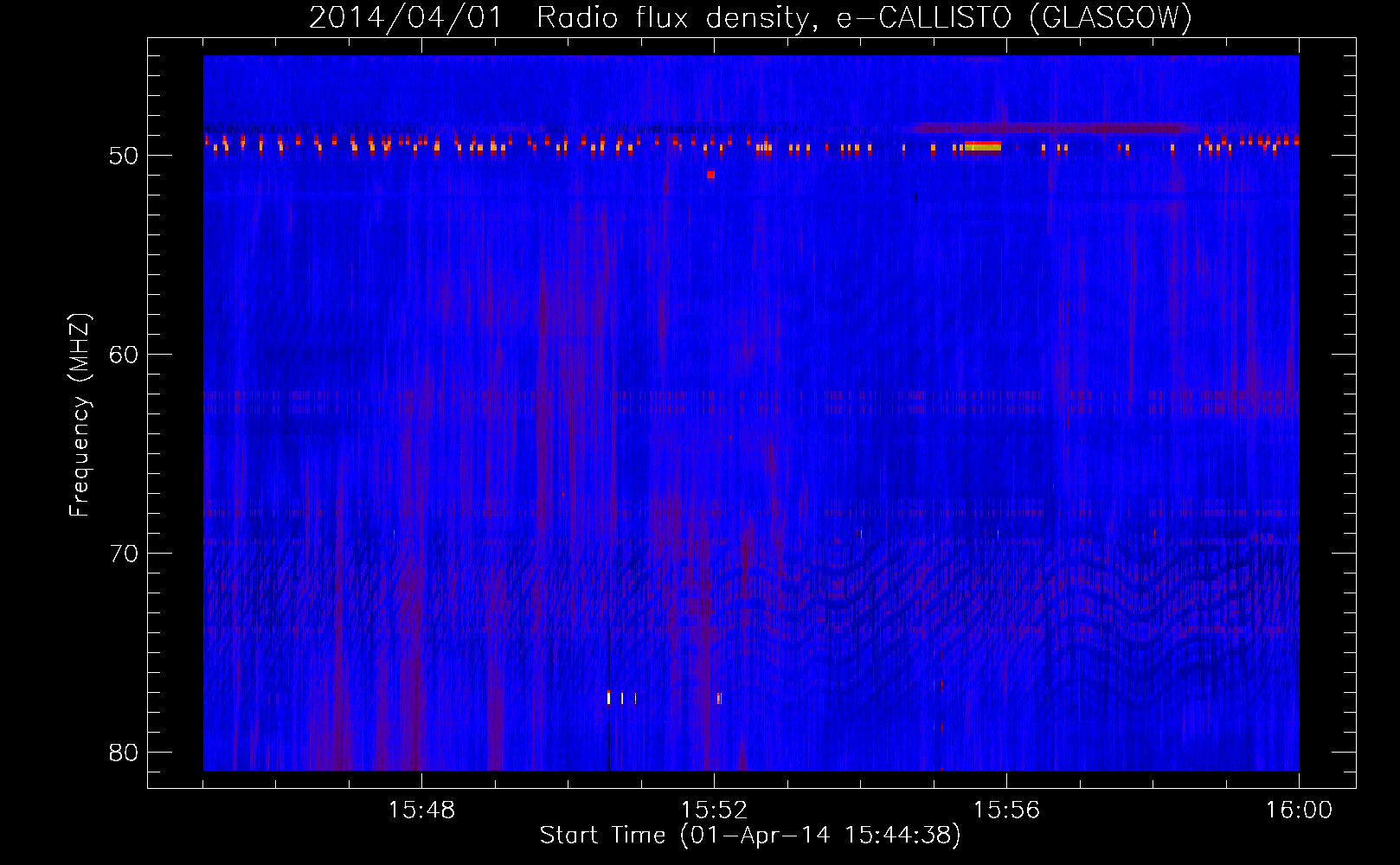Click the 15:56 time tick label

(x=1006, y=811)
